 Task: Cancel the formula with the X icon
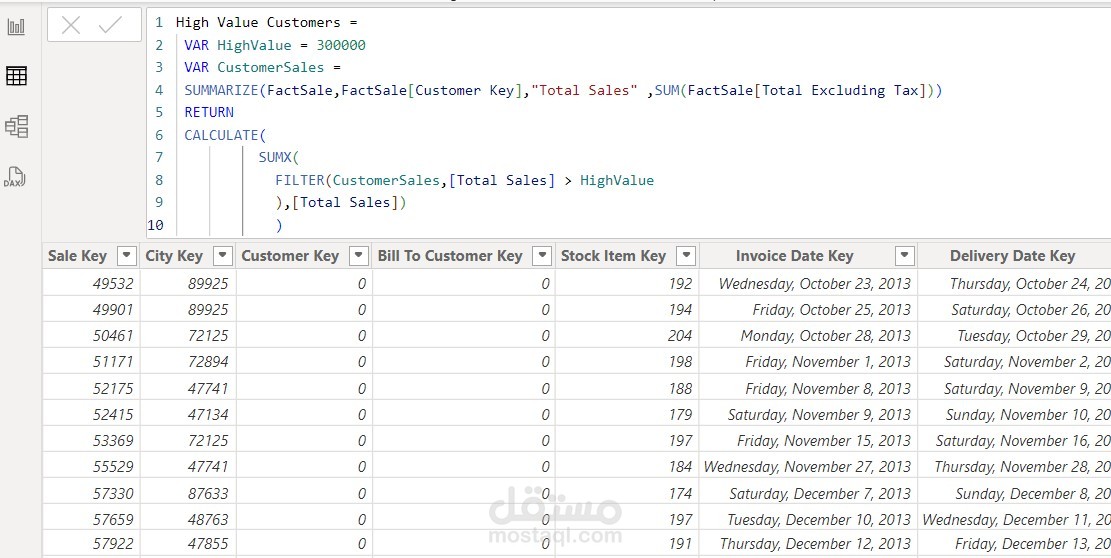[71, 26]
